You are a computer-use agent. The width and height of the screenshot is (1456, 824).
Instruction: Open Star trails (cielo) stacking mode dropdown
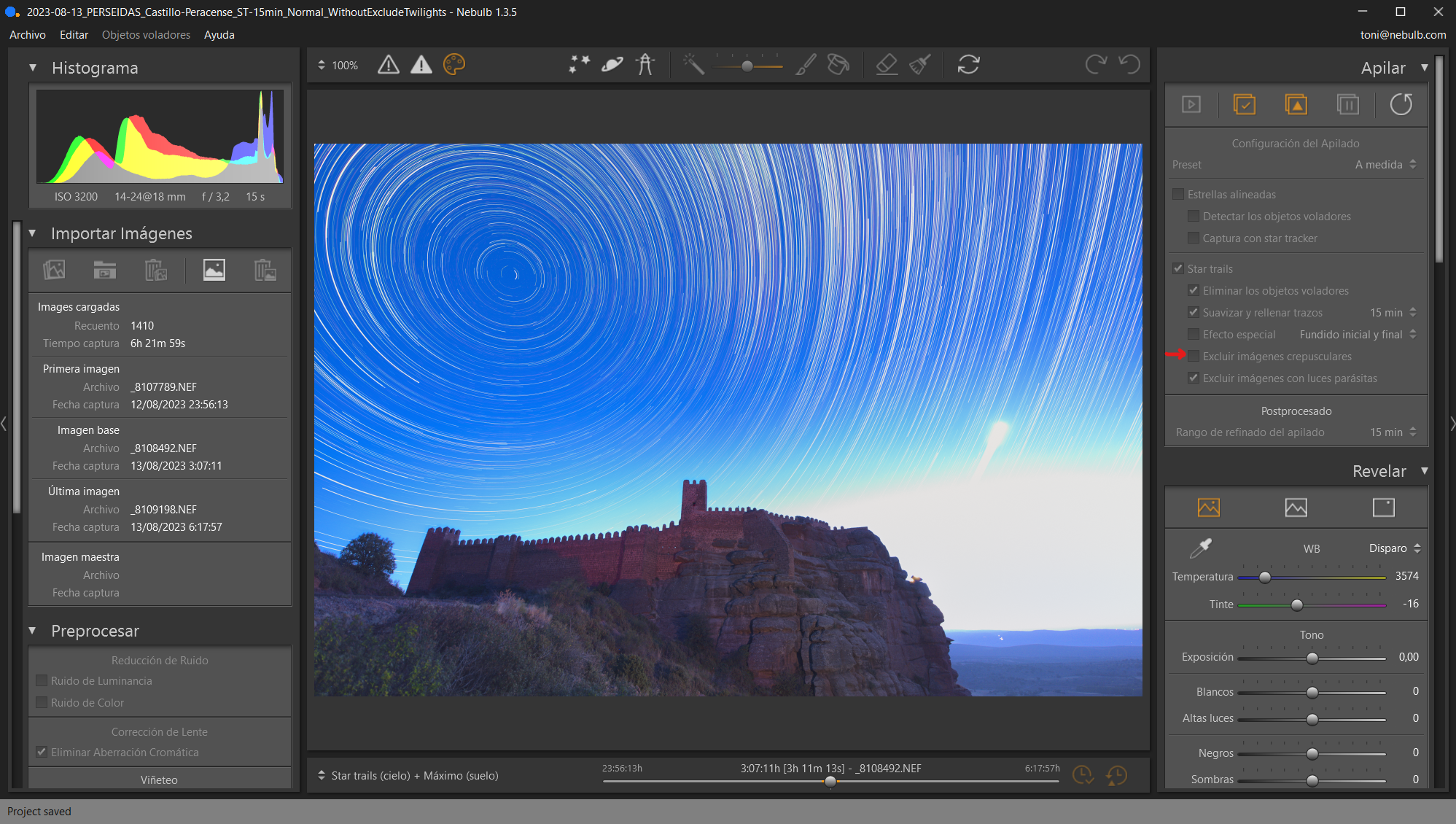(x=409, y=775)
